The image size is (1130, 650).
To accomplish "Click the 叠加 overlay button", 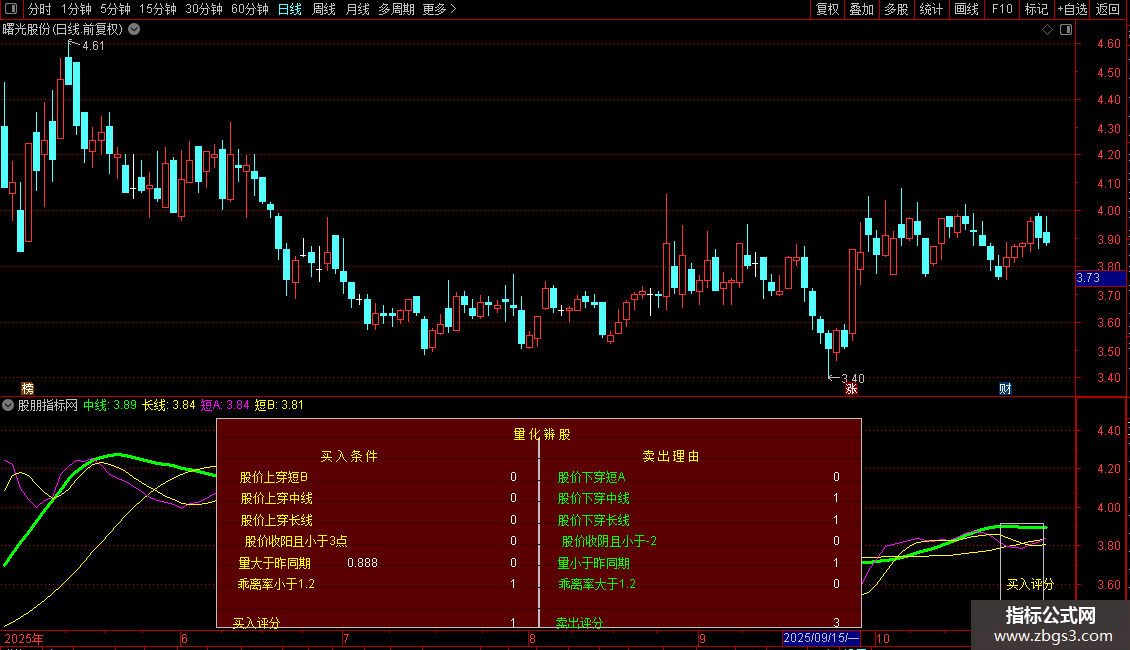I will pos(861,9).
